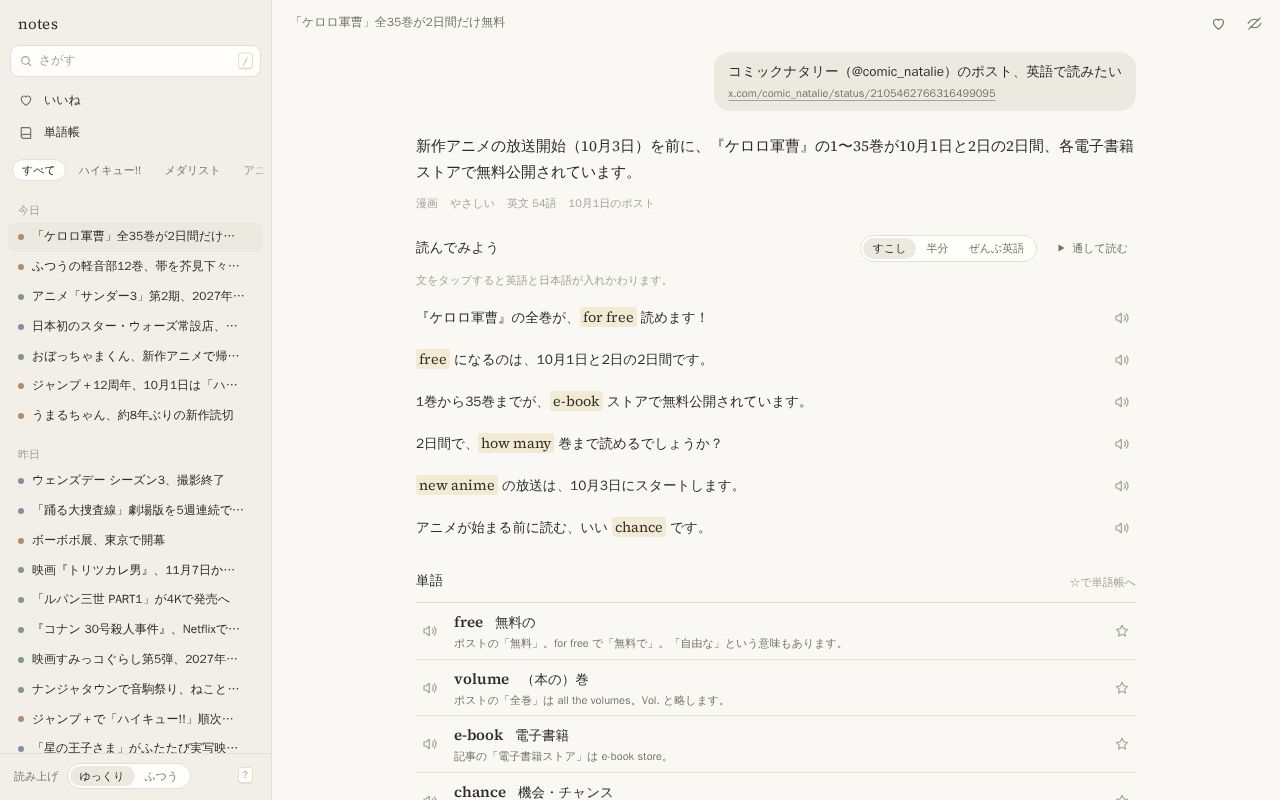Star the word 'volume' for 単語帳

coord(1122,688)
